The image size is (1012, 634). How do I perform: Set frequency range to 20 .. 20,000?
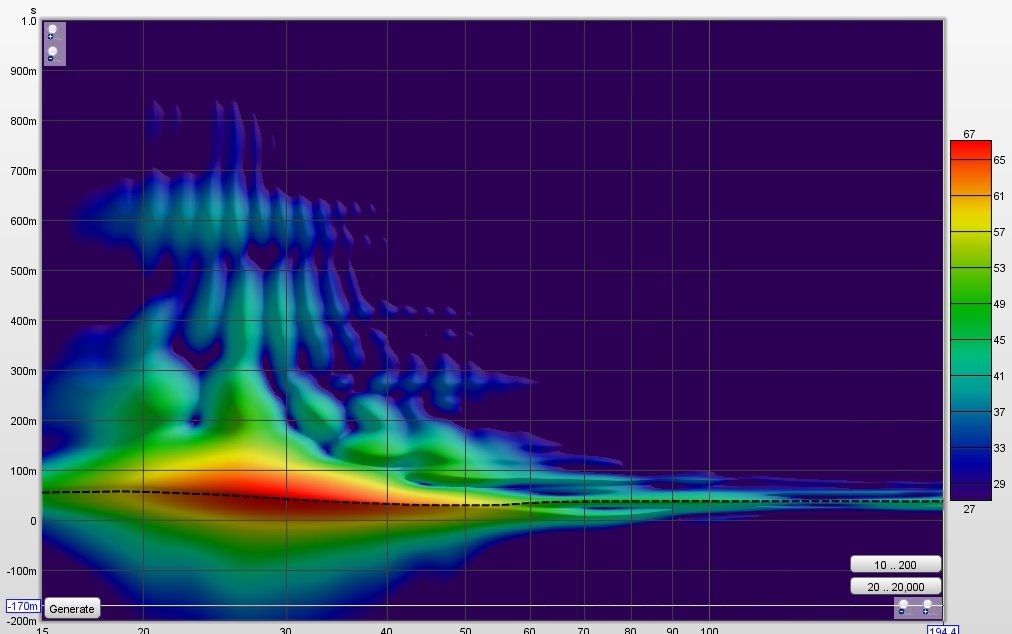coord(895,587)
